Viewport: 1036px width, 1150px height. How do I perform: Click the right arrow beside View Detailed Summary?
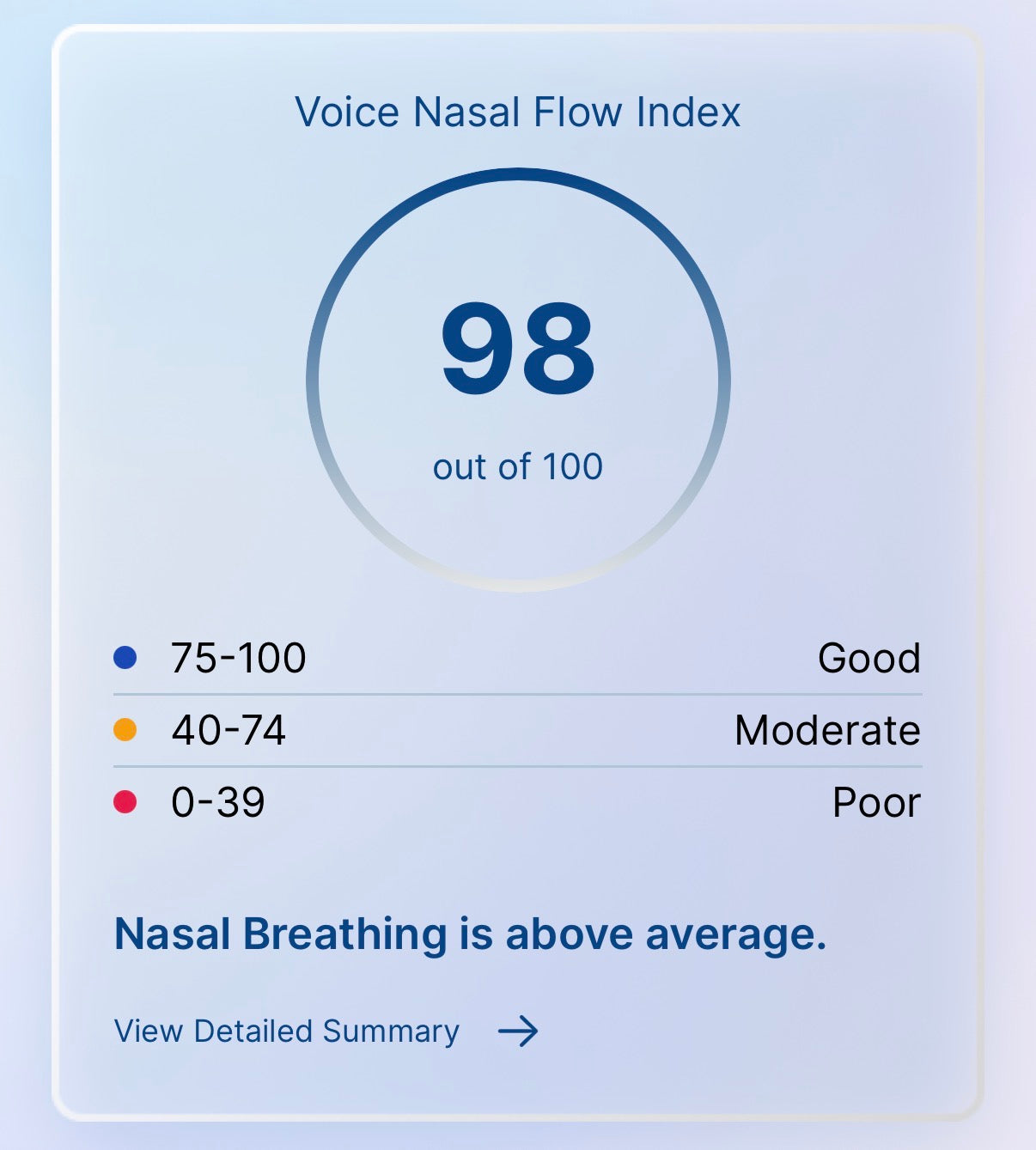click(x=518, y=1030)
